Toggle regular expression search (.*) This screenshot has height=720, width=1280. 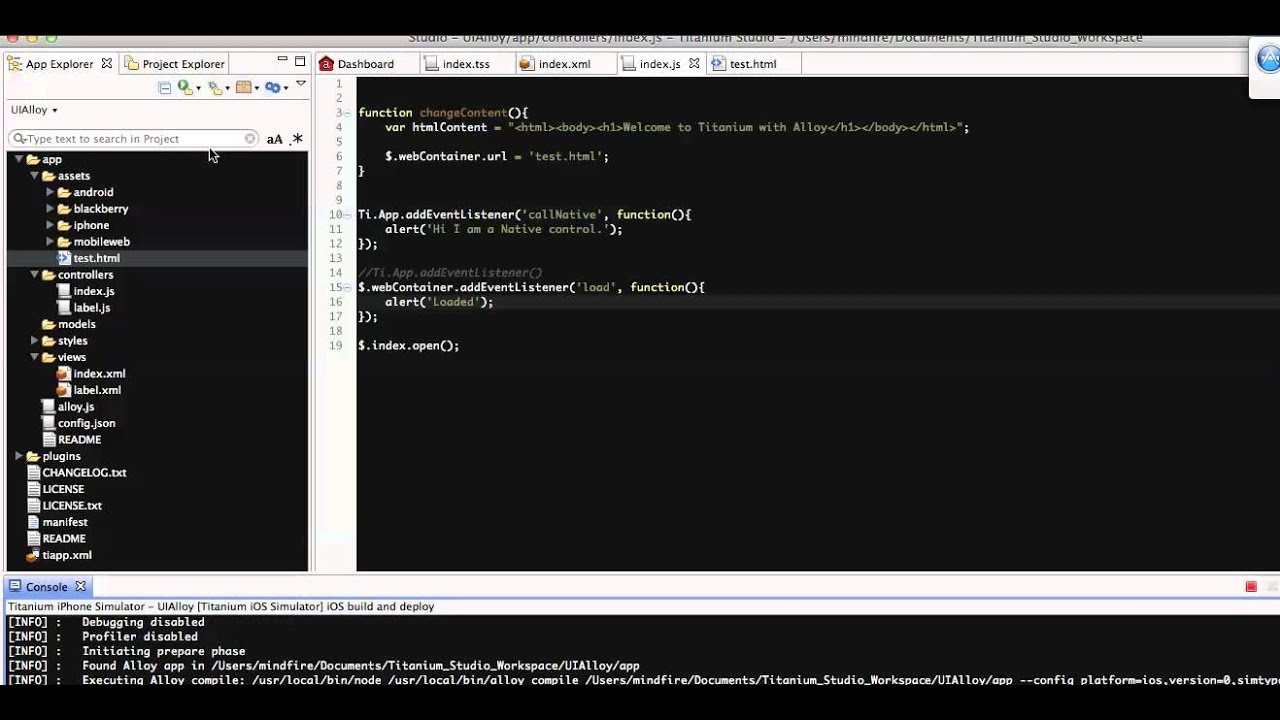[x=296, y=139]
